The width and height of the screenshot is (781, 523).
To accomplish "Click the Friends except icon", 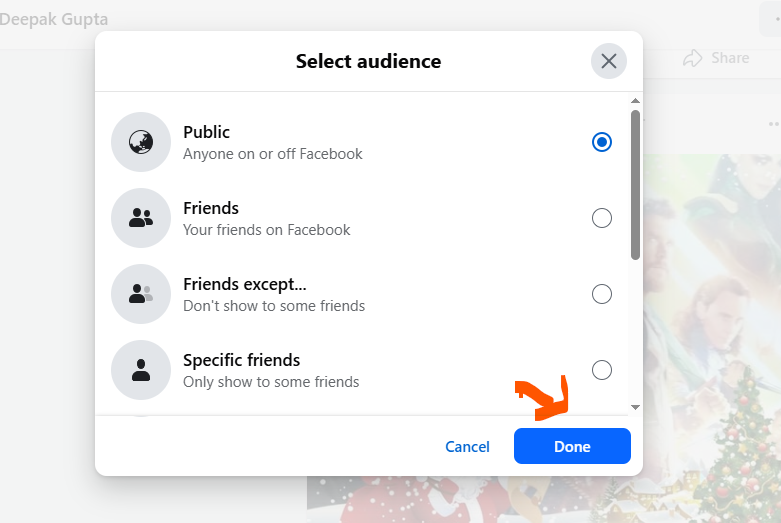I will click(141, 294).
